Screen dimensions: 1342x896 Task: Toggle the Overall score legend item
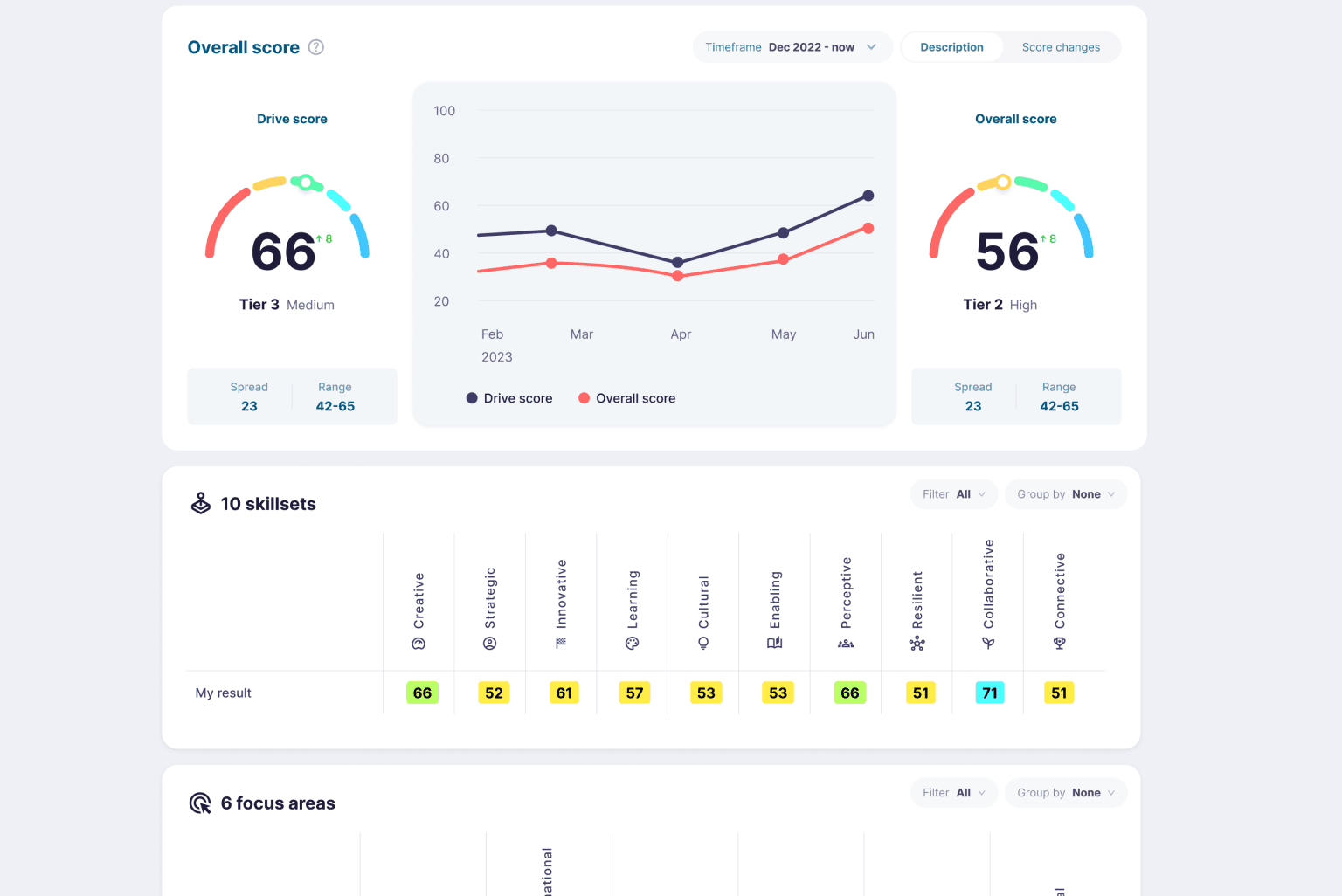[627, 398]
